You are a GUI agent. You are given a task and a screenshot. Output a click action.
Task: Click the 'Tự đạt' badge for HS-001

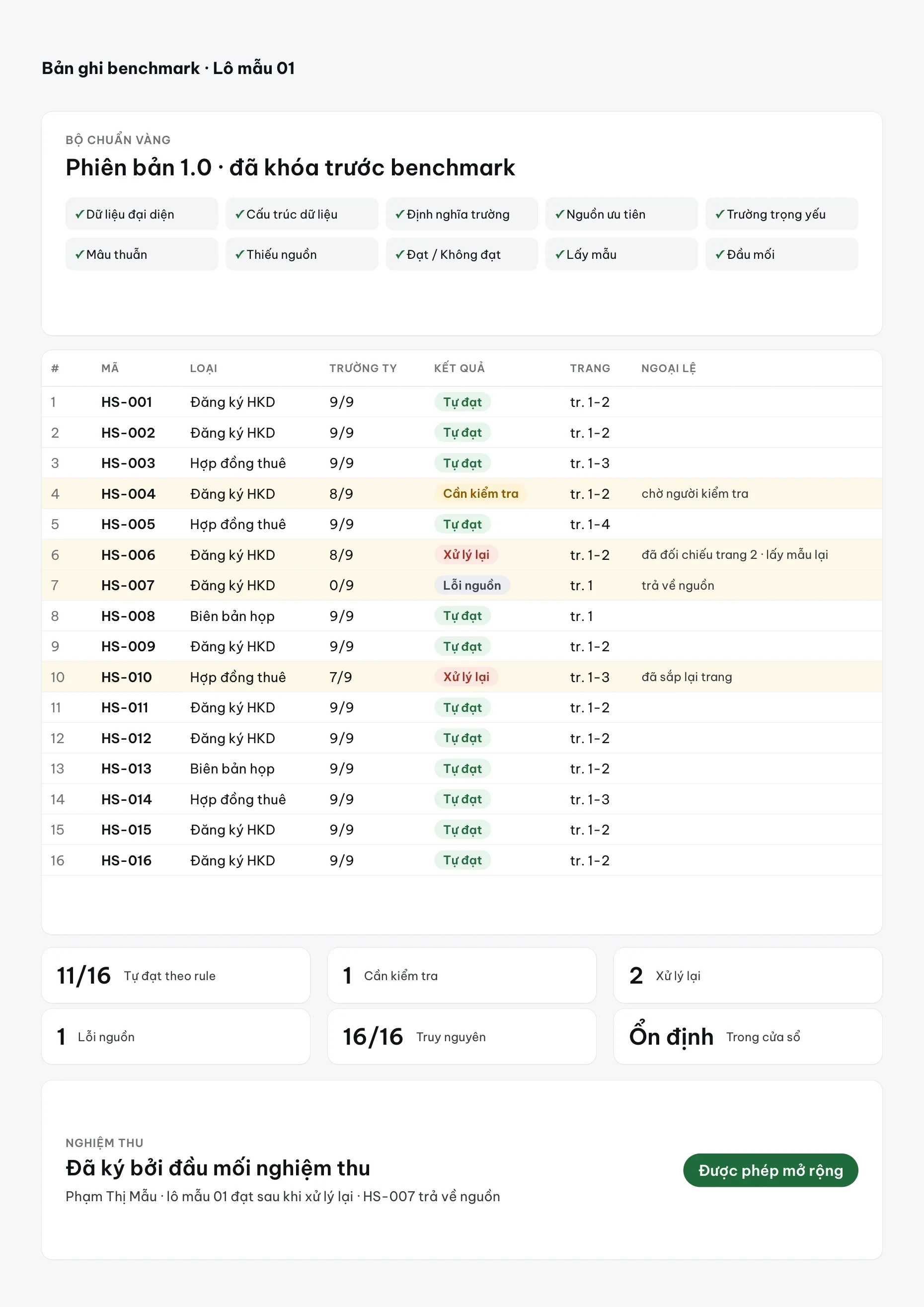click(462, 402)
